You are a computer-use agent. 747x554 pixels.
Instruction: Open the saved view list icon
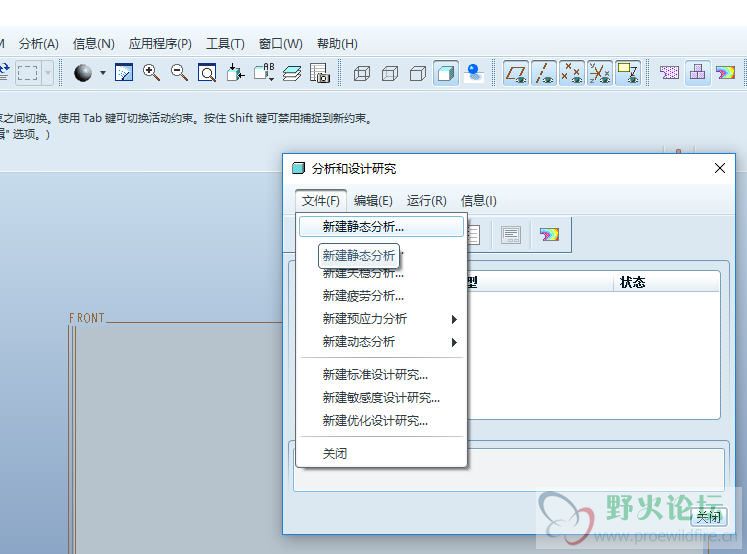point(263,73)
